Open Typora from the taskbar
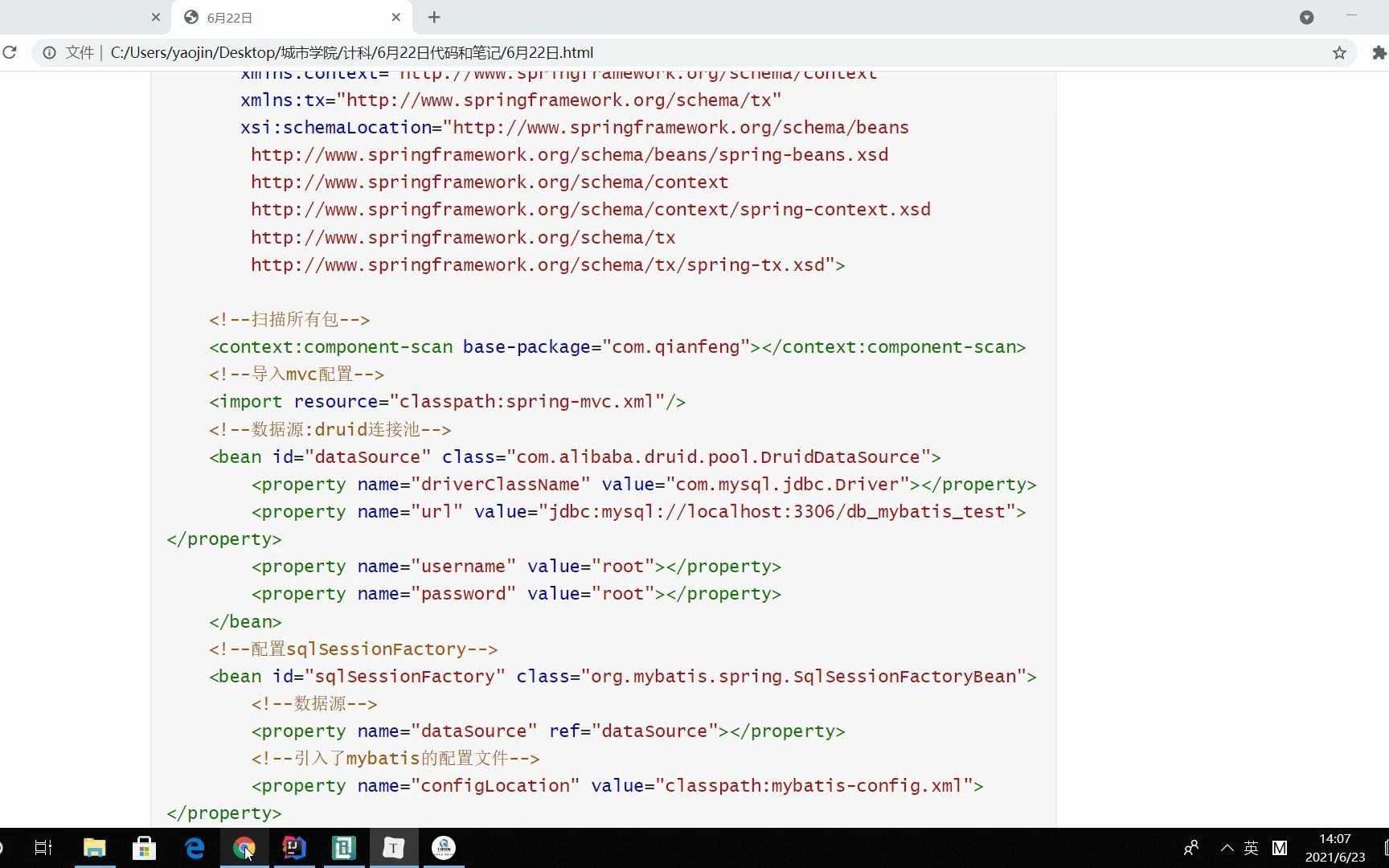The width and height of the screenshot is (1389, 868). pos(394,848)
